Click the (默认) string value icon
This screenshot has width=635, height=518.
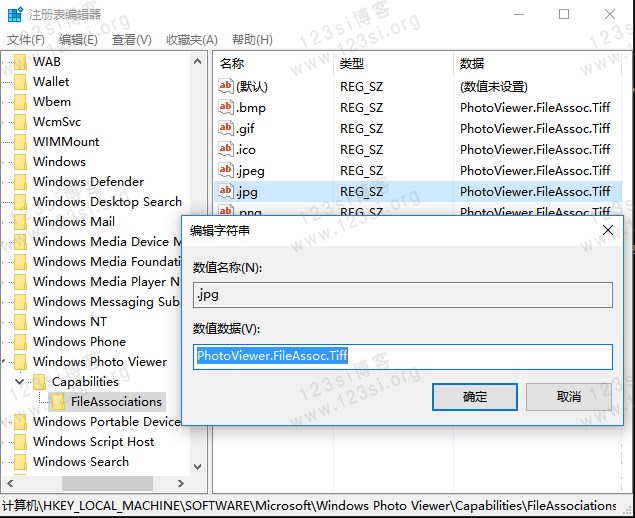tap(226, 86)
